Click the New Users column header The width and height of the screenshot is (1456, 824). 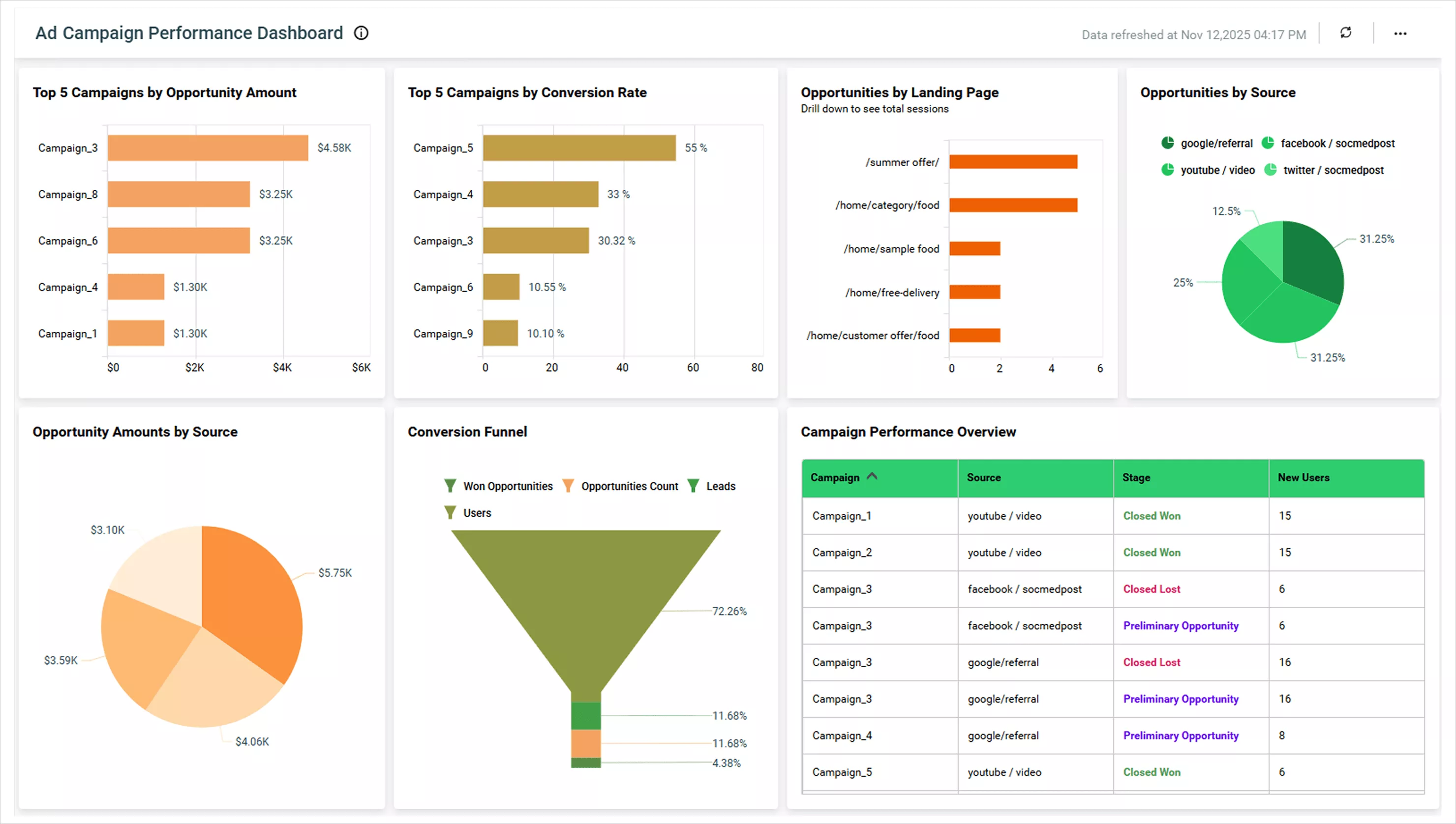click(x=1303, y=478)
